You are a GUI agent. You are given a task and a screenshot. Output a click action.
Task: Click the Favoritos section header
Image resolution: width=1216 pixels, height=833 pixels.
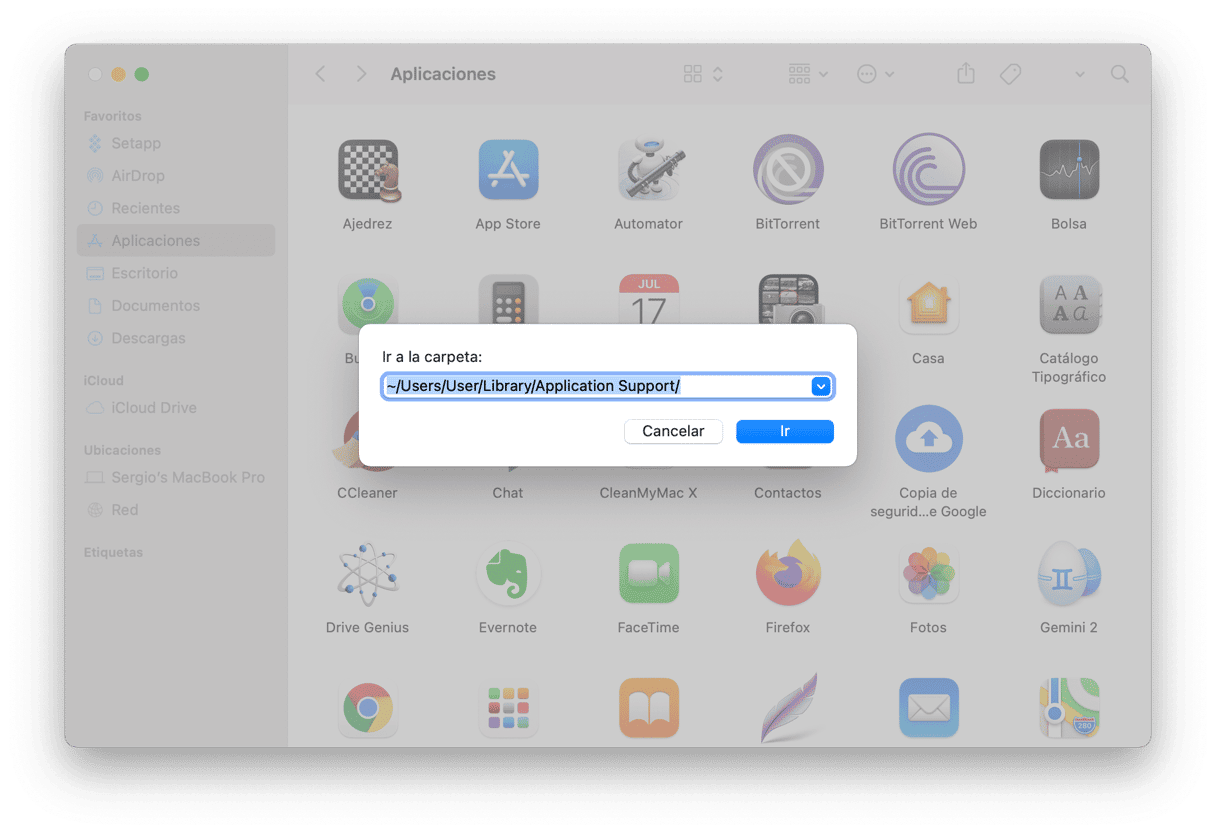tap(113, 116)
